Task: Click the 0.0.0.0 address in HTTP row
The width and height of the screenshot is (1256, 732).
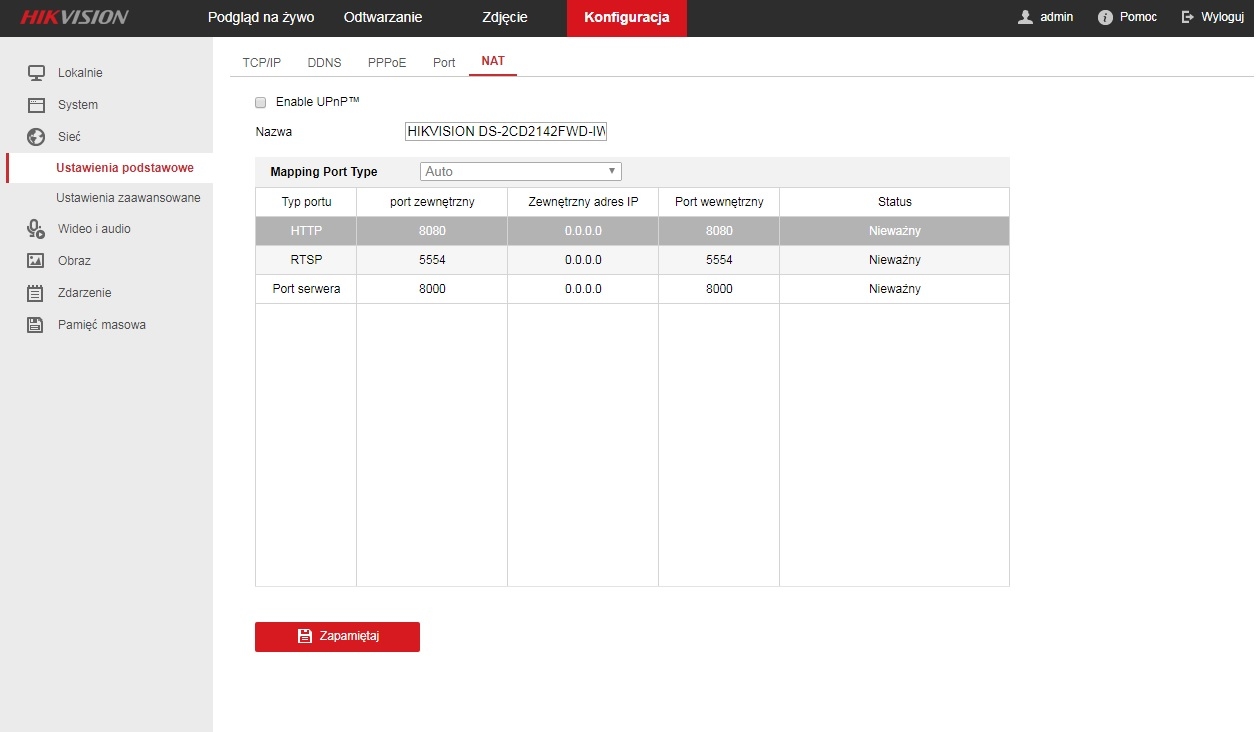Action: pyautogui.click(x=583, y=231)
